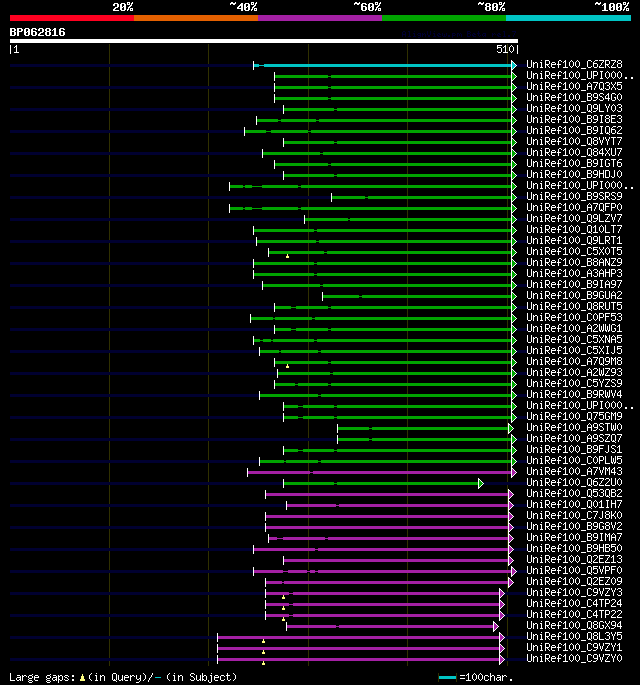
Task: Click the 510 query end position label
Action: click(x=505, y=49)
